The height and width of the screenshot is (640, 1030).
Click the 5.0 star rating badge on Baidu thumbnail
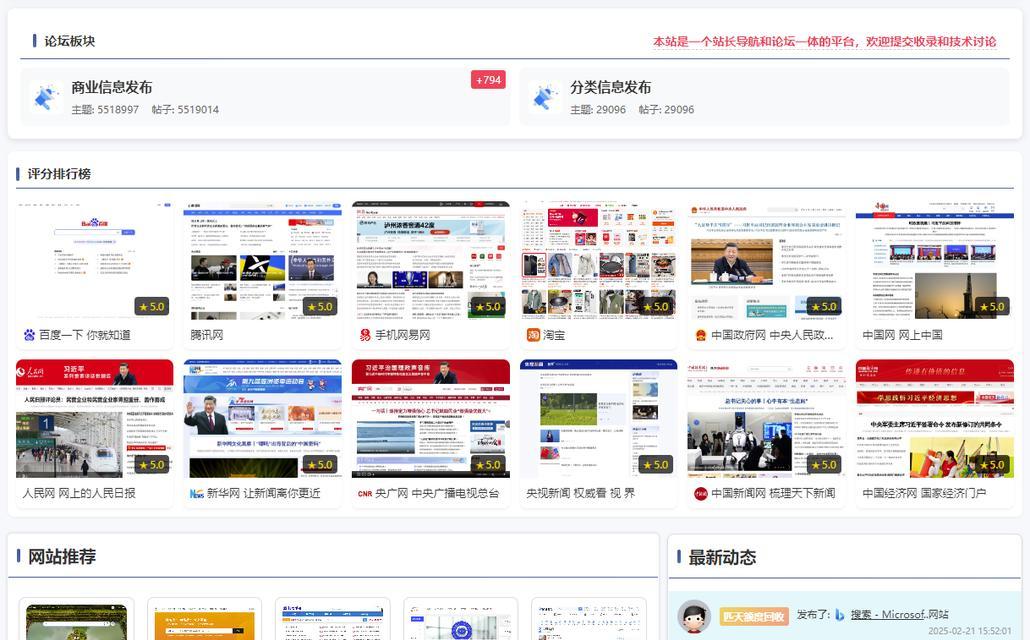tap(152, 307)
